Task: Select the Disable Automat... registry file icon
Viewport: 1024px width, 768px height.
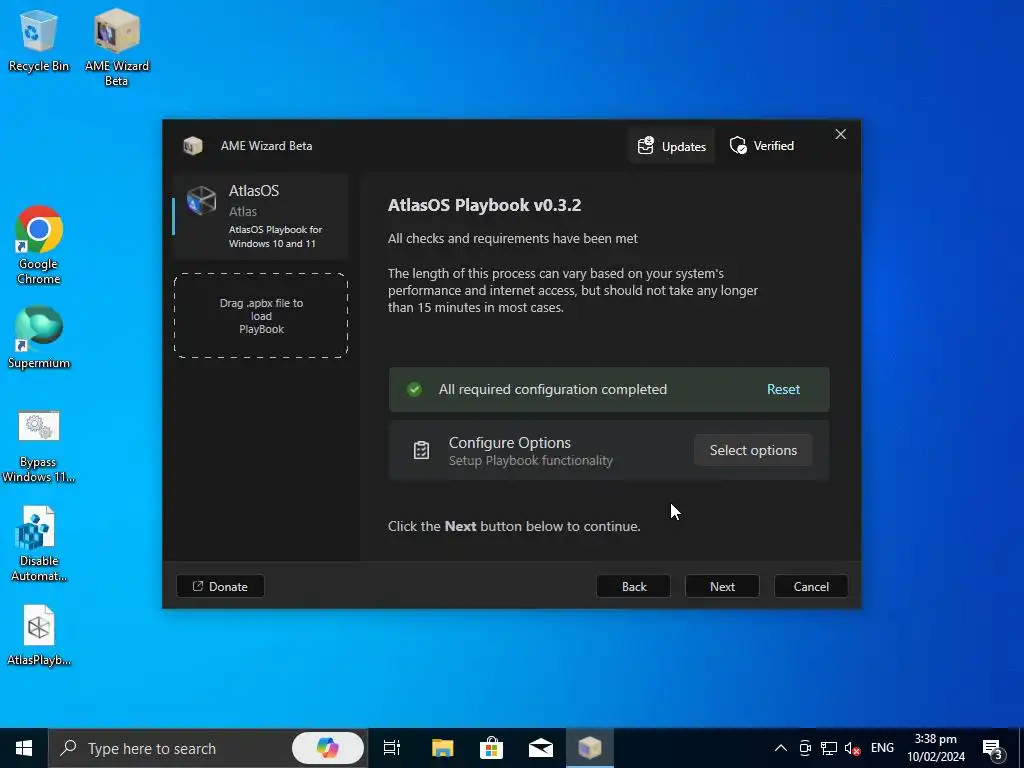Action: 39,544
